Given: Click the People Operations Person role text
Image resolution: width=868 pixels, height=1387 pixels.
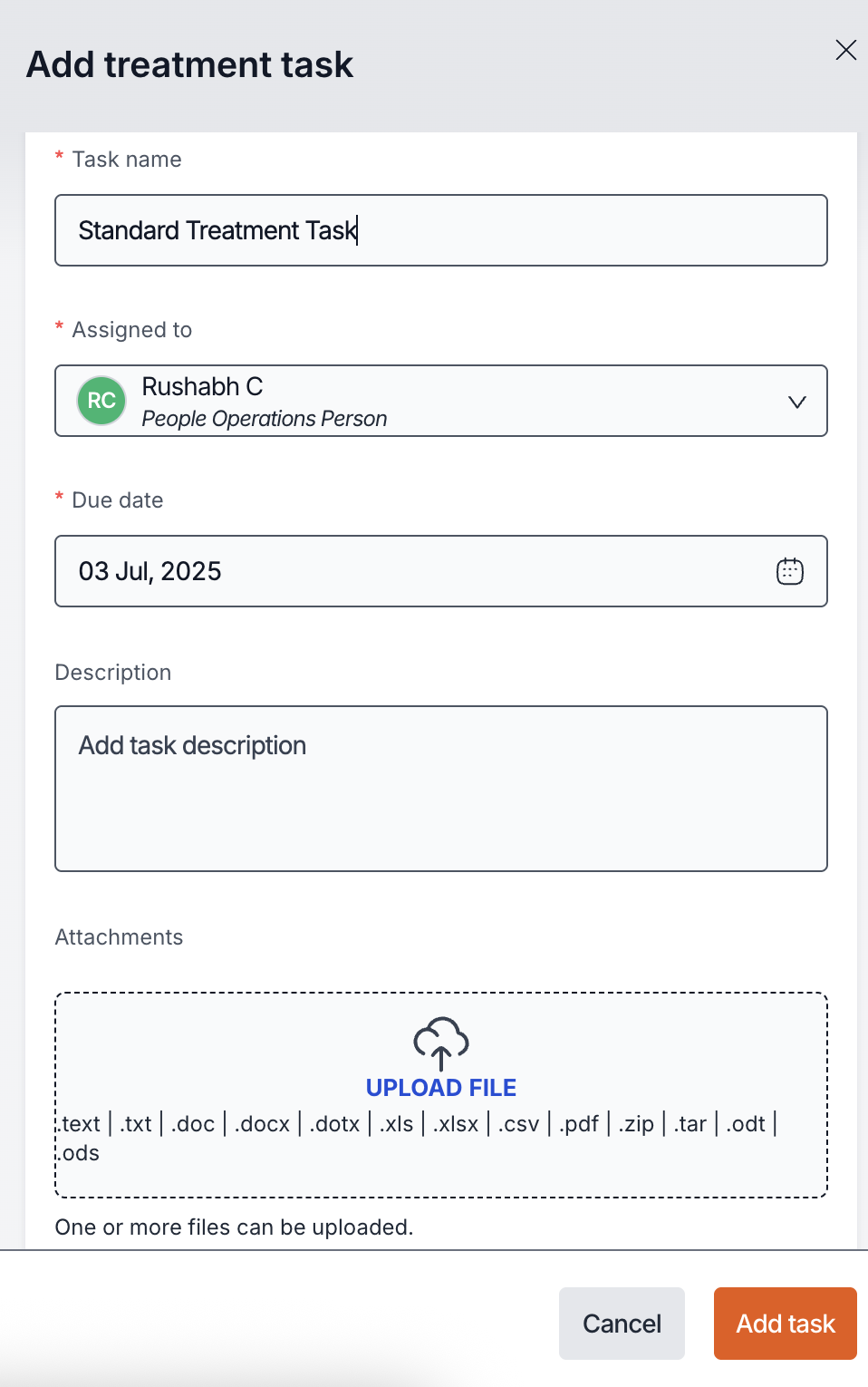Looking at the screenshot, I should (x=265, y=419).
